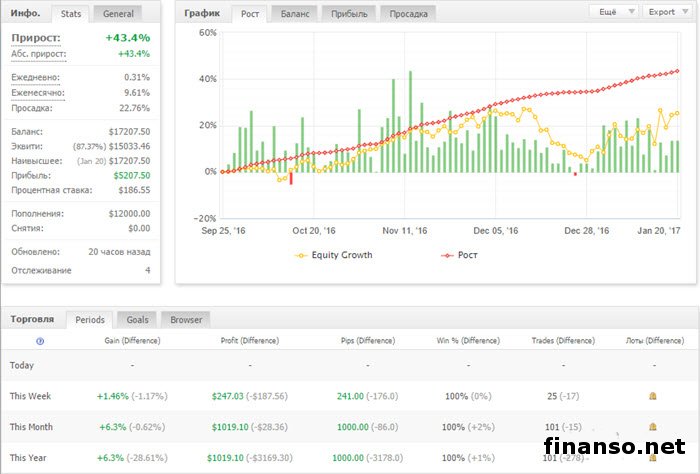Show the Прибыль chart tab
Screen dimensions: 700x474
click(350, 14)
